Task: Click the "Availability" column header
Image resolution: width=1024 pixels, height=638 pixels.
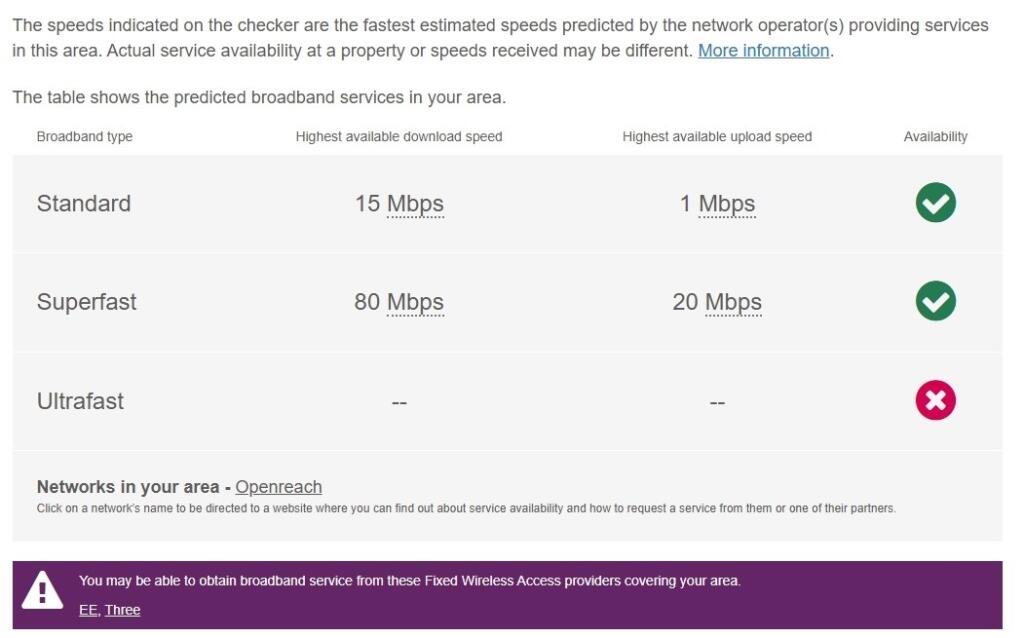Action: click(x=937, y=137)
